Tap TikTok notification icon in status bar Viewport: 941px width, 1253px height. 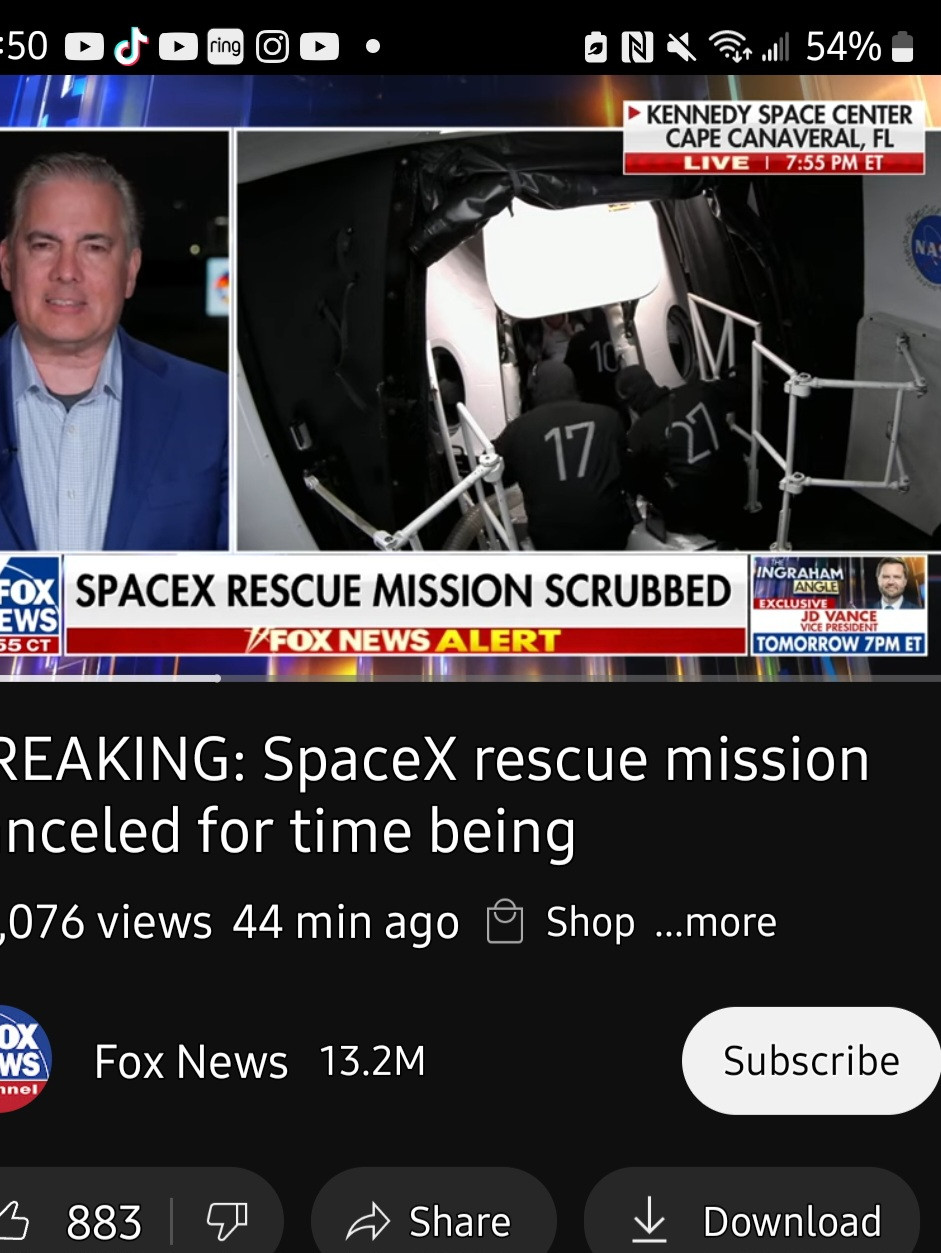[131, 46]
